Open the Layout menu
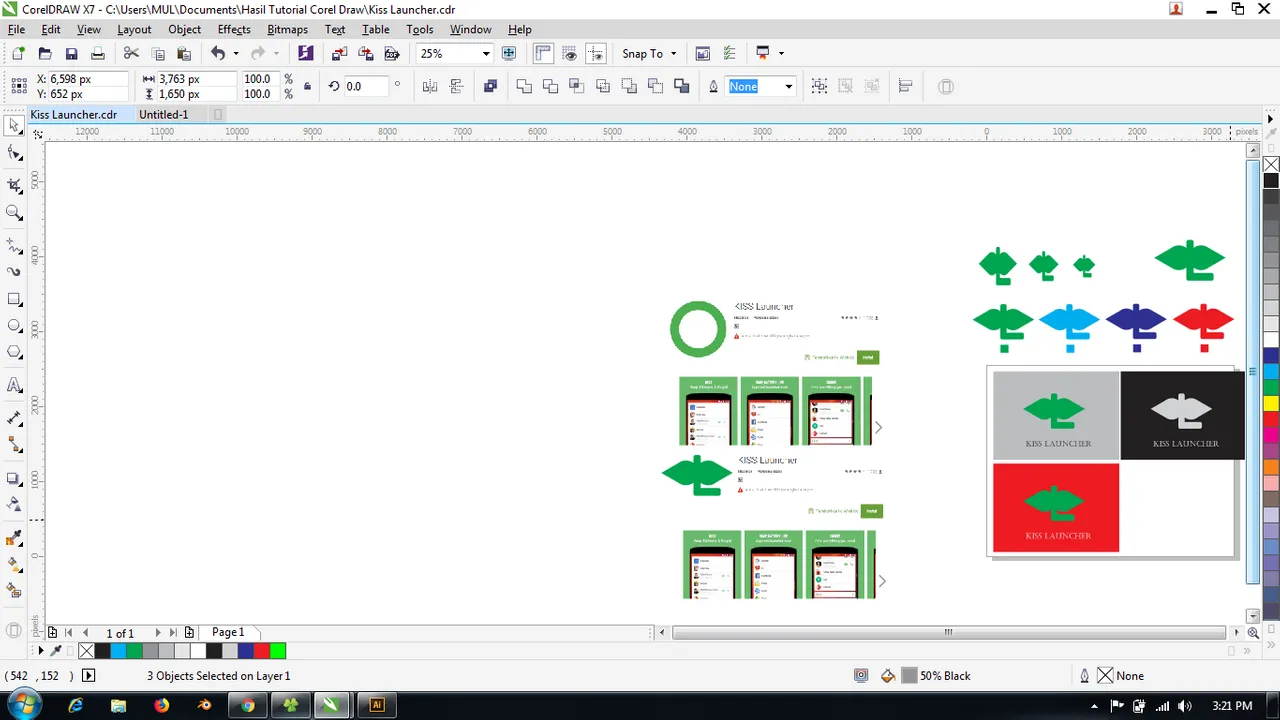Image resolution: width=1280 pixels, height=720 pixels. click(134, 29)
